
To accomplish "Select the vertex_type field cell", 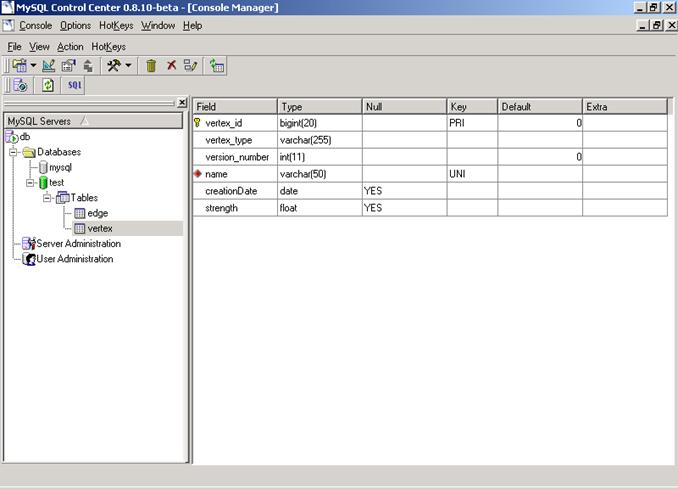I will pyautogui.click(x=235, y=140).
